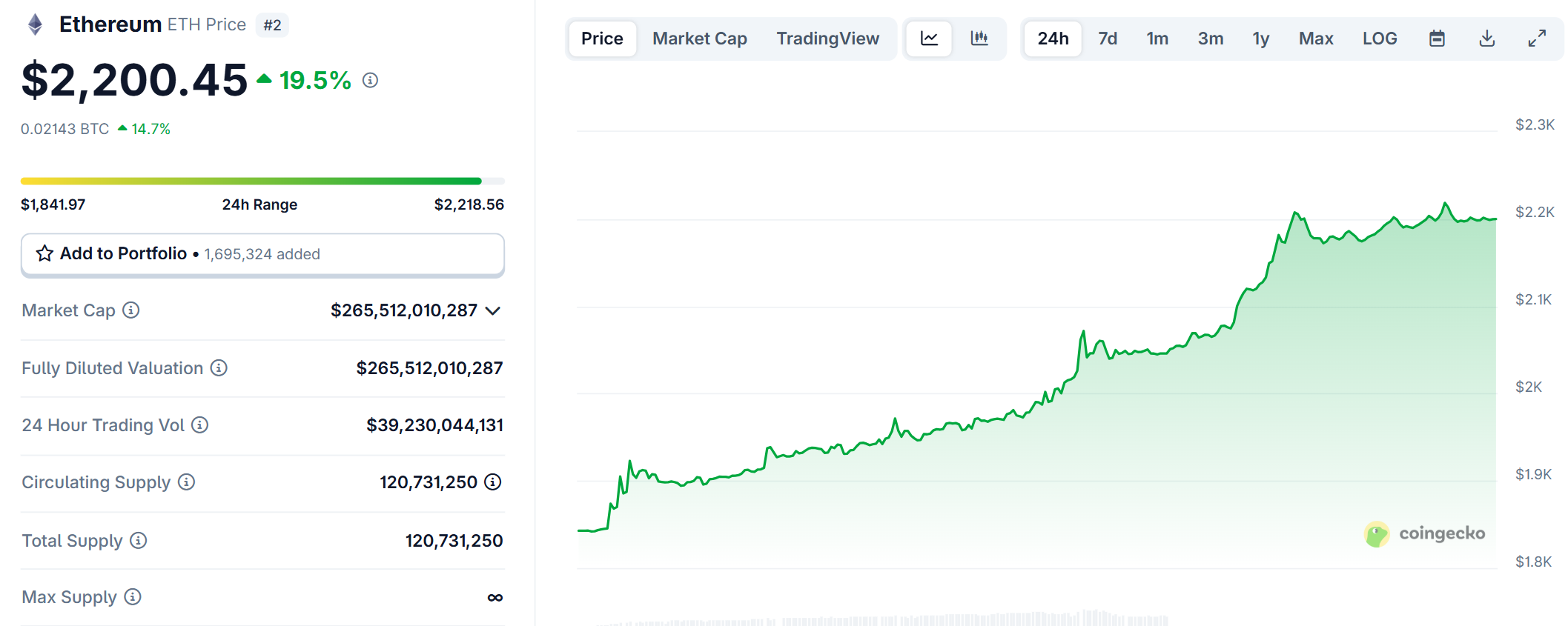Click the $39,230,044,131 trading volume value
Viewport: 1568px width, 626px height.
(434, 425)
